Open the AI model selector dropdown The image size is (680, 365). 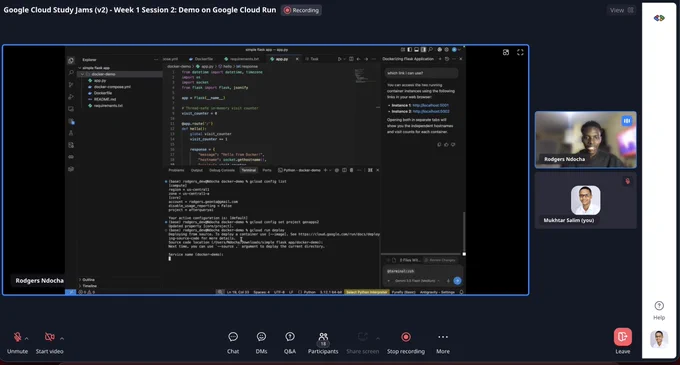click(x=417, y=281)
